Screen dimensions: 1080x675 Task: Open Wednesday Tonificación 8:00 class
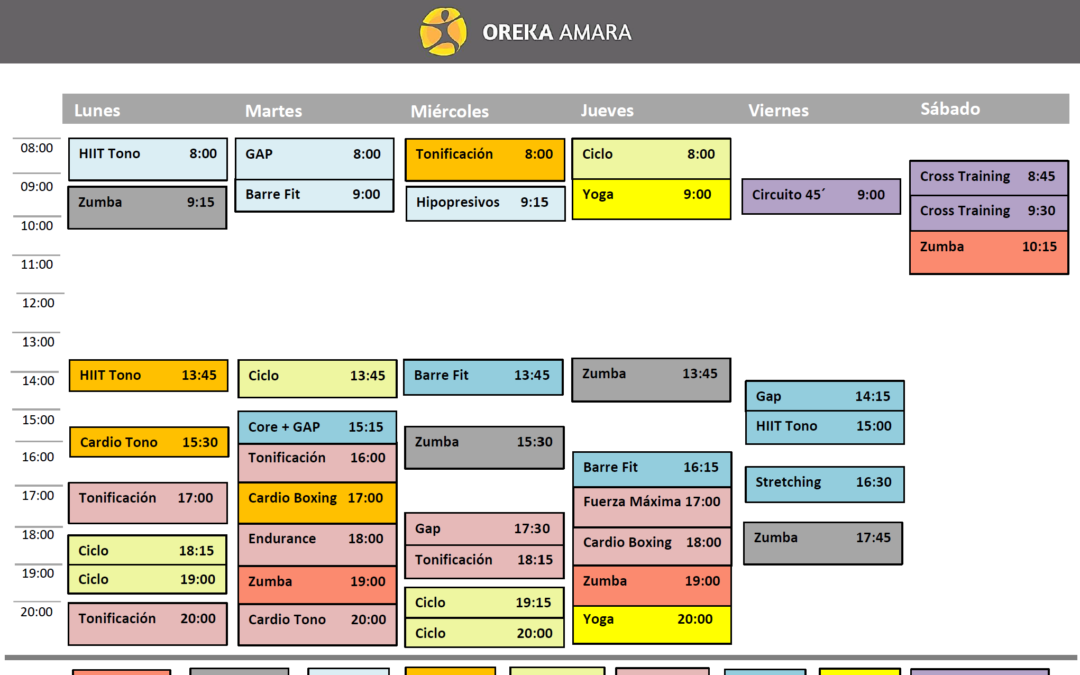pyautogui.click(x=485, y=160)
